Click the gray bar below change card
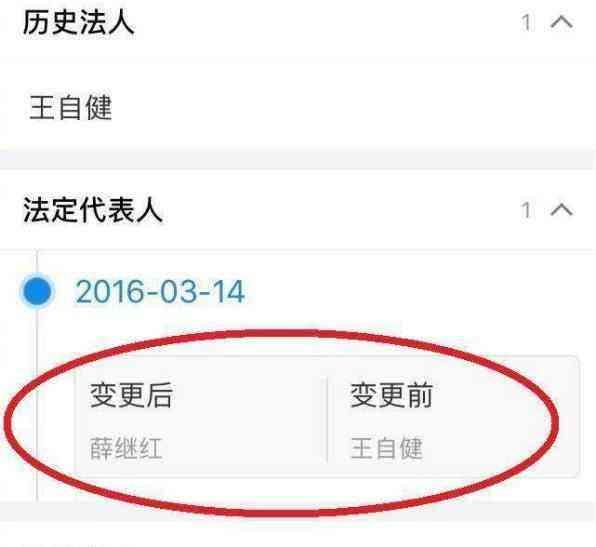 [x=298, y=511]
